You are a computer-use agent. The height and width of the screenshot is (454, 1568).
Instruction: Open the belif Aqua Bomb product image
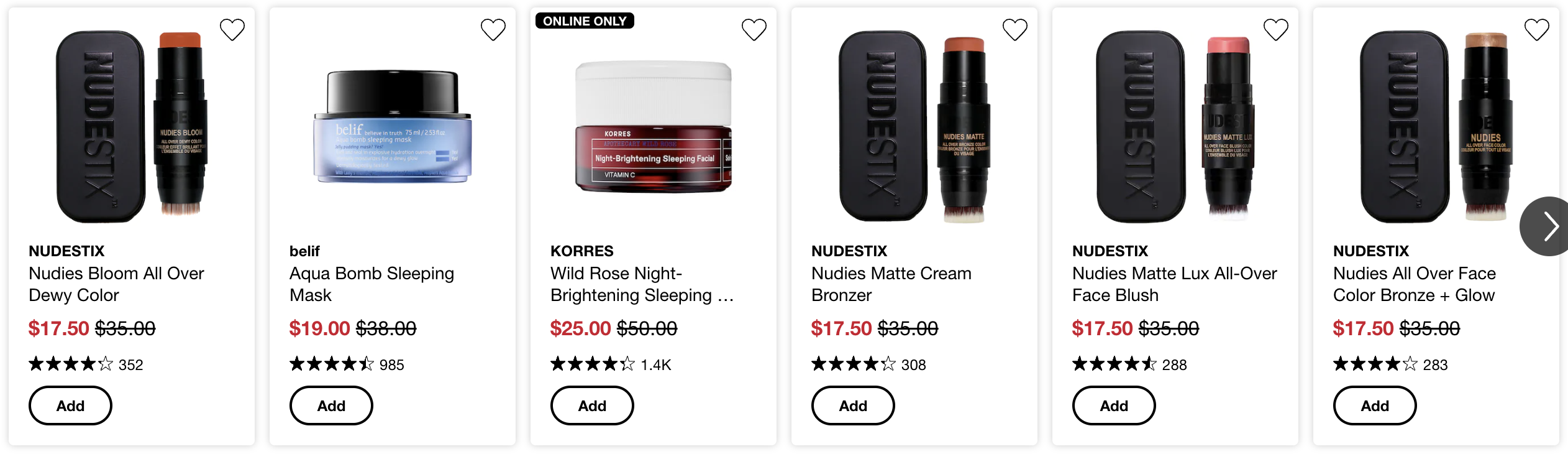coord(393,127)
